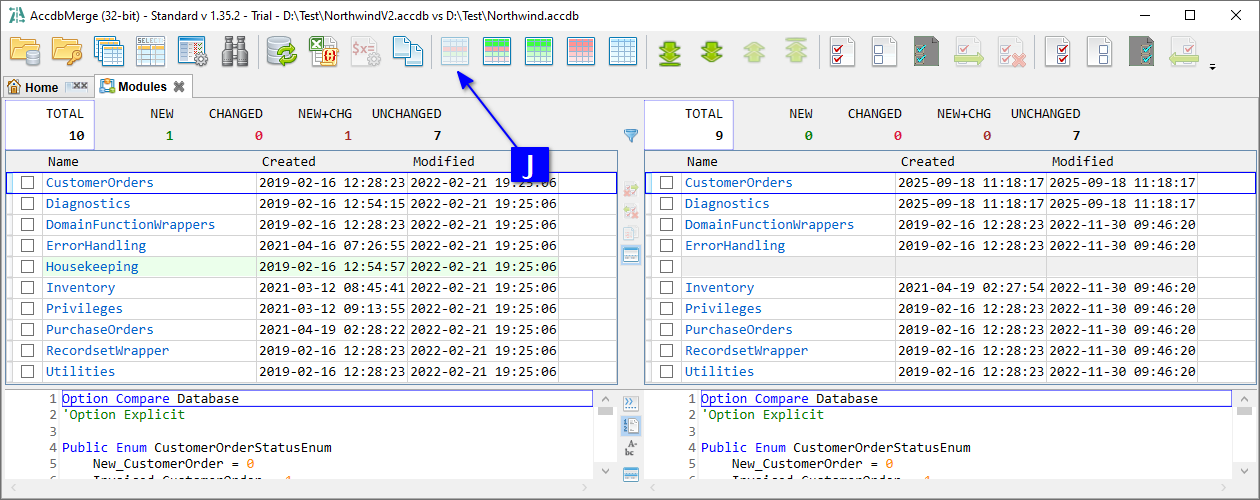Screen dimensions: 1260x500
Task: Sort left list by Modified column
Action: coord(444,161)
